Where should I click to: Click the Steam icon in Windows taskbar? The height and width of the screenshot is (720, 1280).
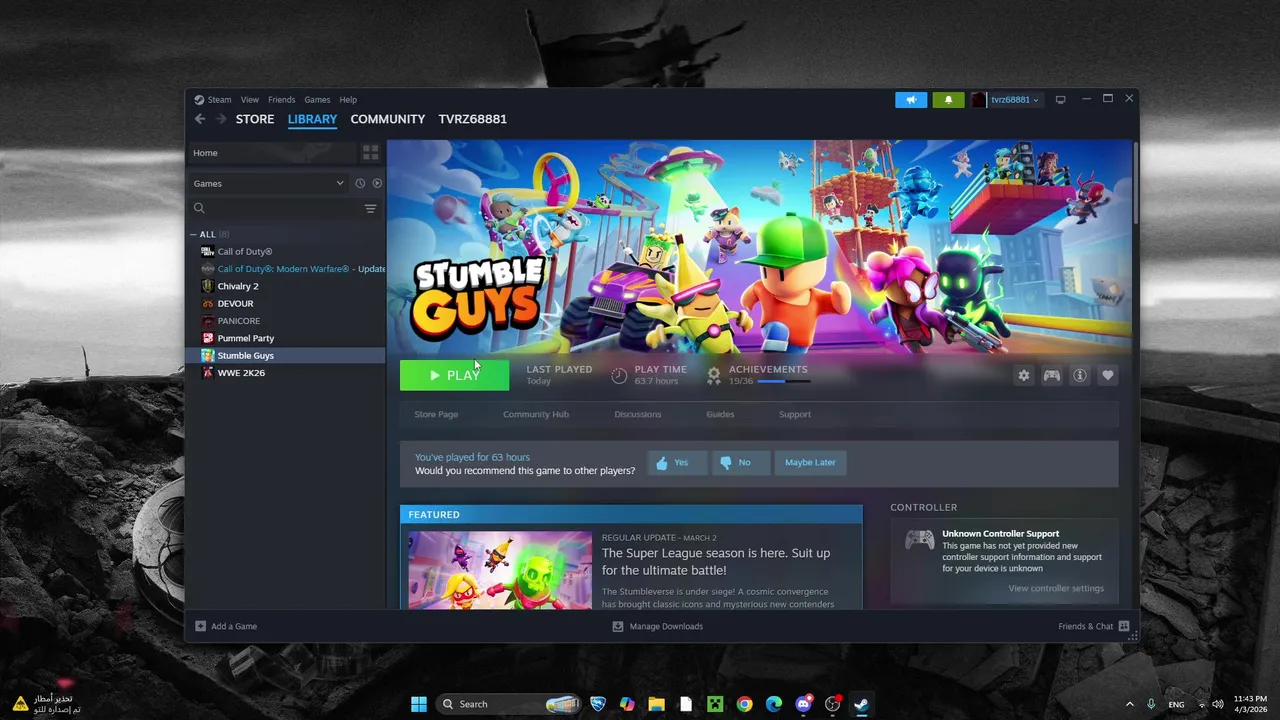pyautogui.click(x=861, y=704)
